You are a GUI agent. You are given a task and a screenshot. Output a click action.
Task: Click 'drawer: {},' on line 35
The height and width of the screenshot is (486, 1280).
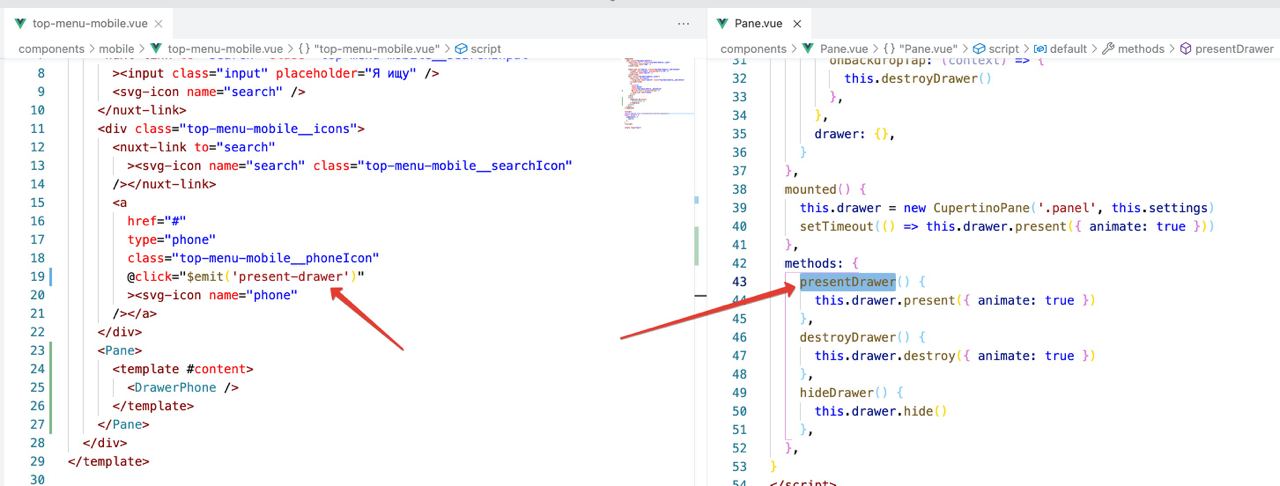pos(855,134)
